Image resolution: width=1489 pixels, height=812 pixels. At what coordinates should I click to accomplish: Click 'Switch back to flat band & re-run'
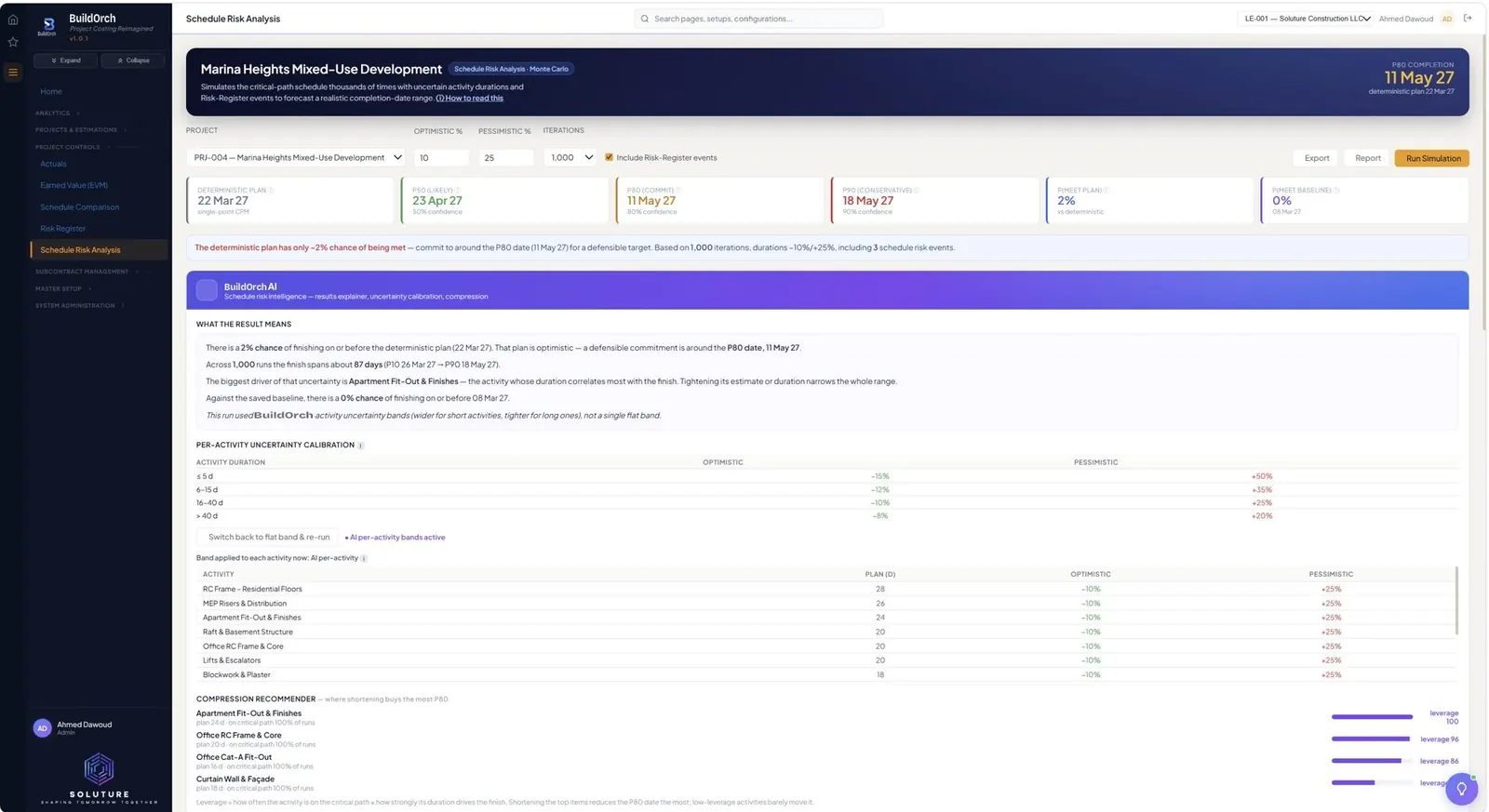click(x=268, y=538)
